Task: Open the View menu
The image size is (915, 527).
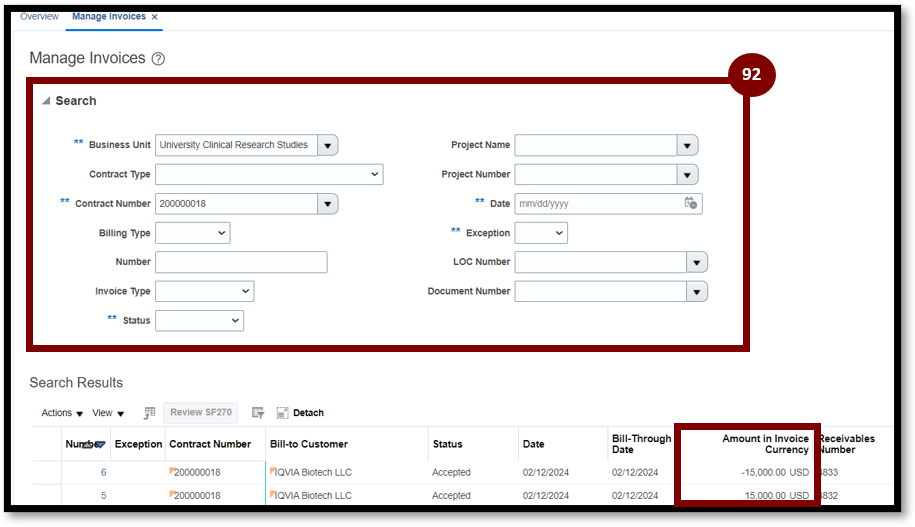Action: click(108, 413)
